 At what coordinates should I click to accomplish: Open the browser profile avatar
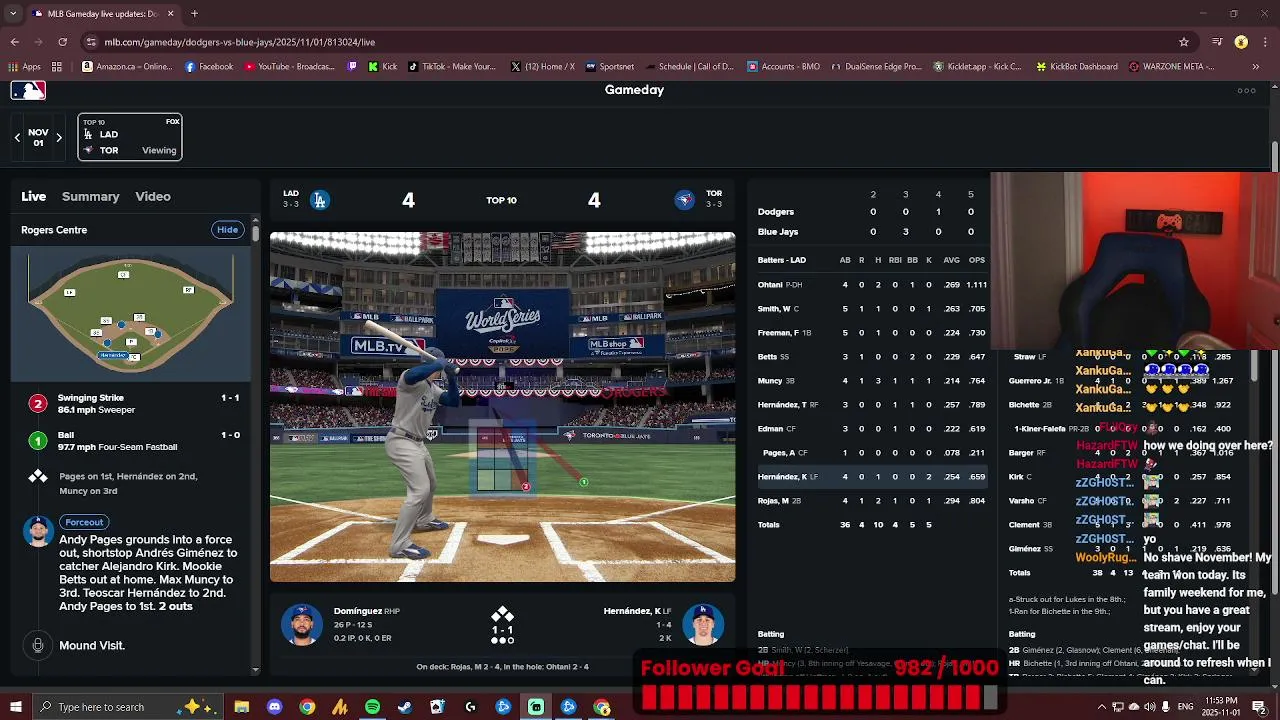pyautogui.click(x=1241, y=42)
